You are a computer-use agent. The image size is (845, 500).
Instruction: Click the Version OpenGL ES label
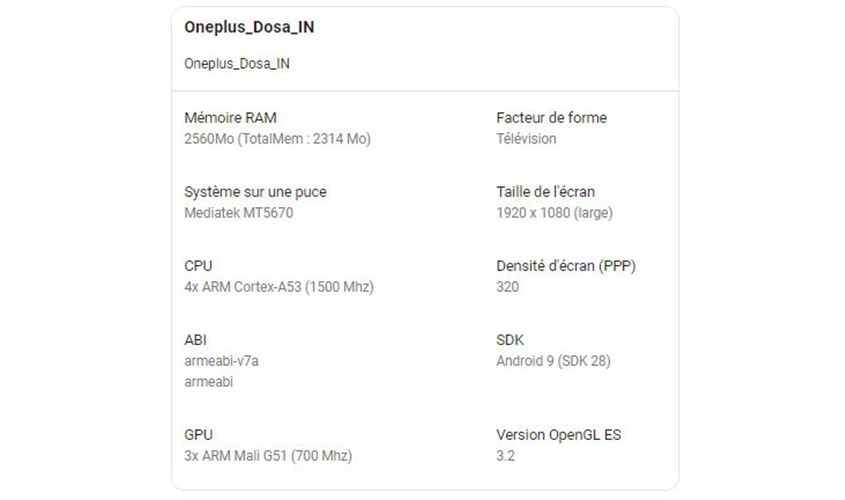point(558,435)
